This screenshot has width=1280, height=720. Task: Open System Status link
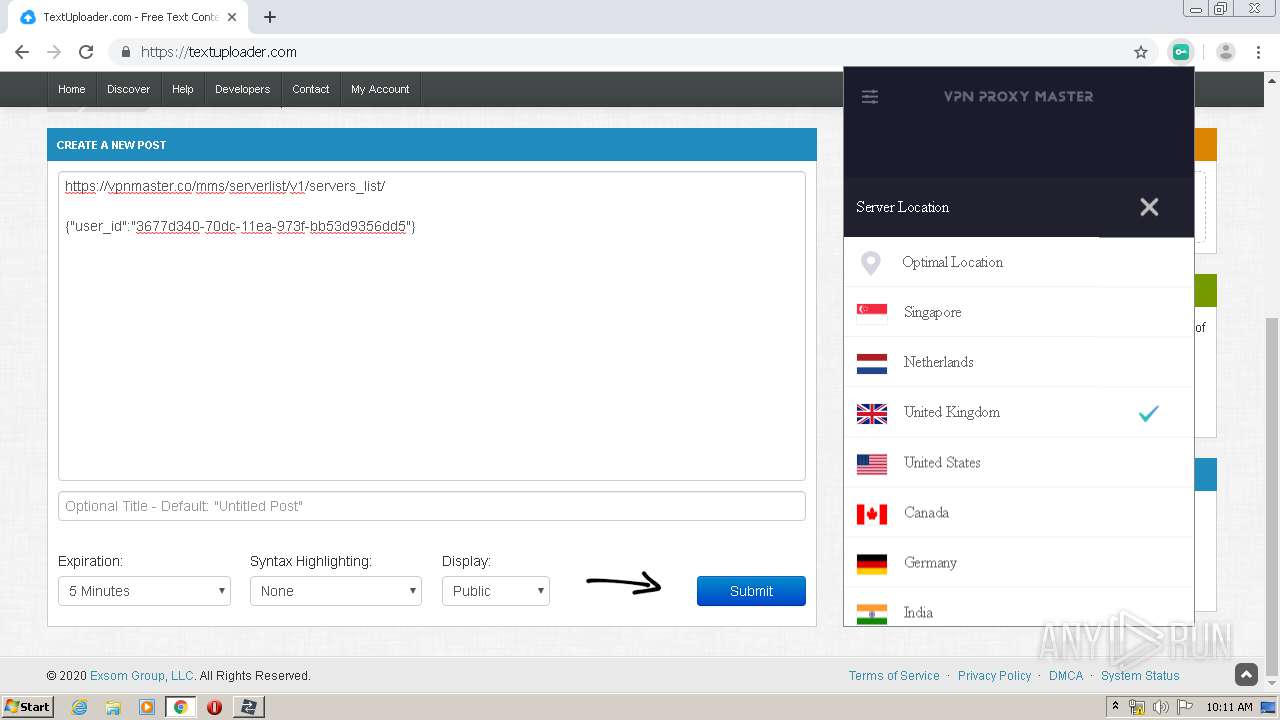1140,676
